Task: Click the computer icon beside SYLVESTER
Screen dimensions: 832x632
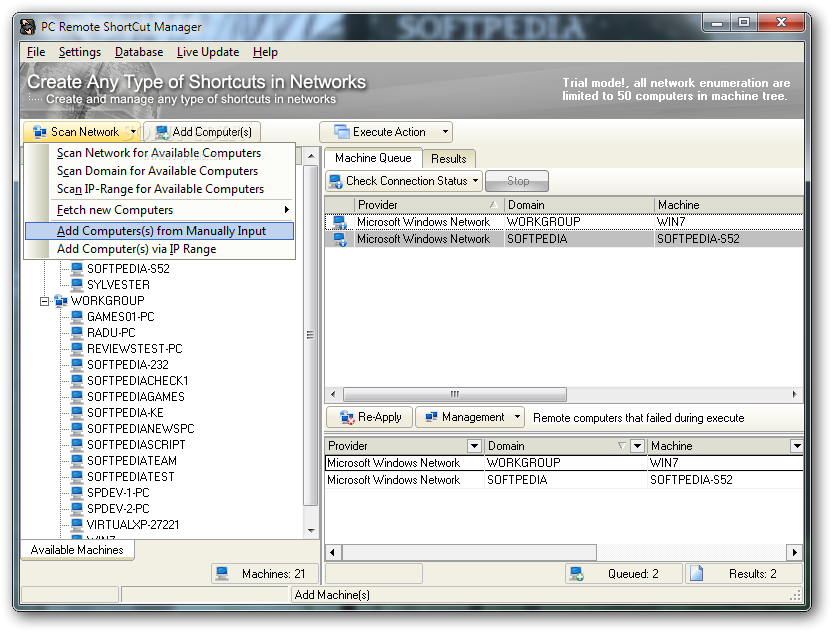Action: click(x=77, y=284)
